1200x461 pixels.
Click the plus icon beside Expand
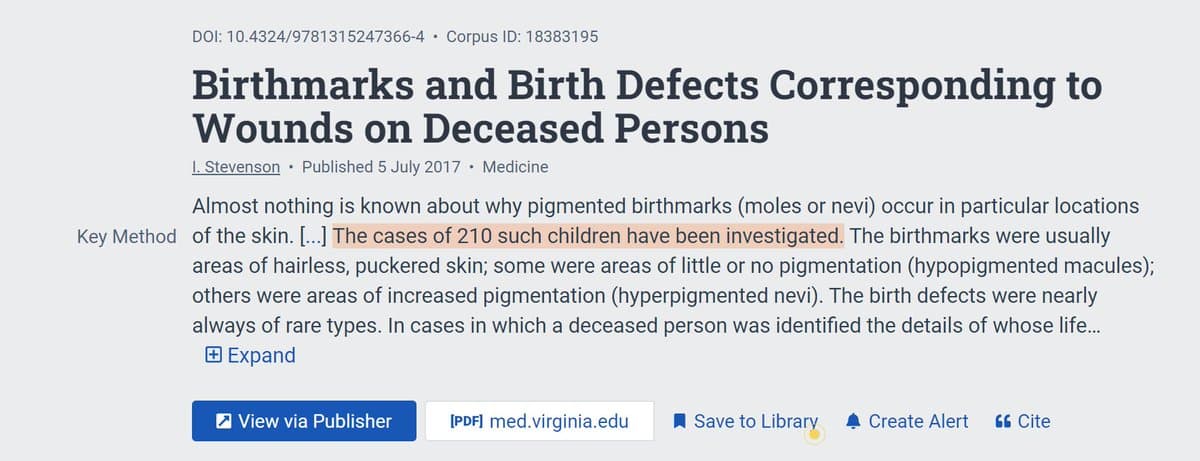click(x=213, y=355)
